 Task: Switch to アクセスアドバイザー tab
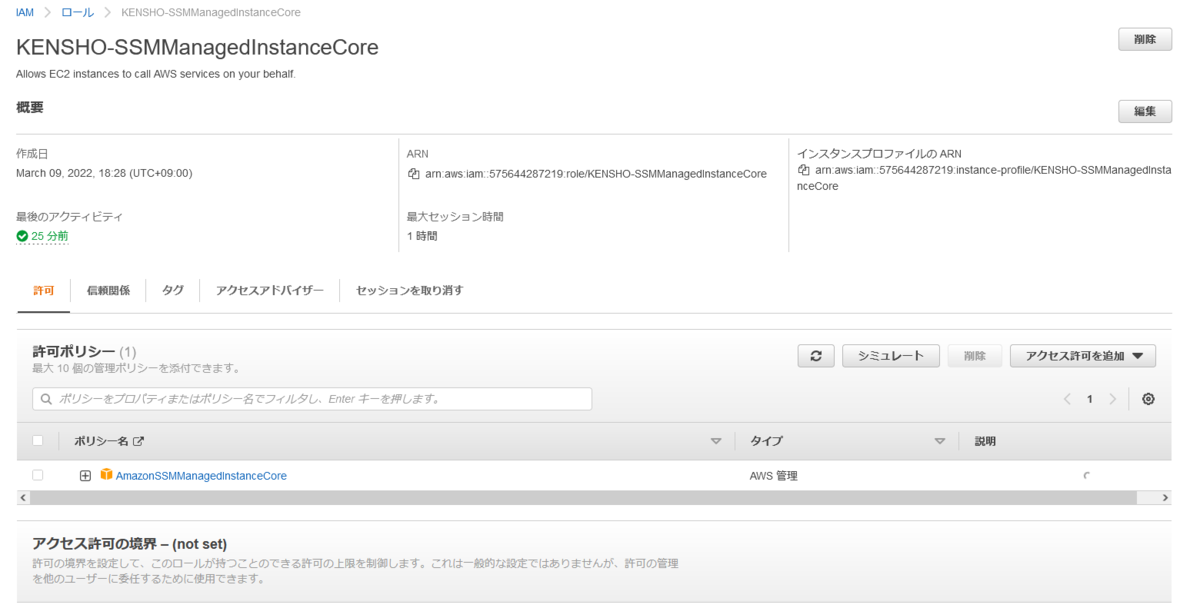[x=270, y=290]
